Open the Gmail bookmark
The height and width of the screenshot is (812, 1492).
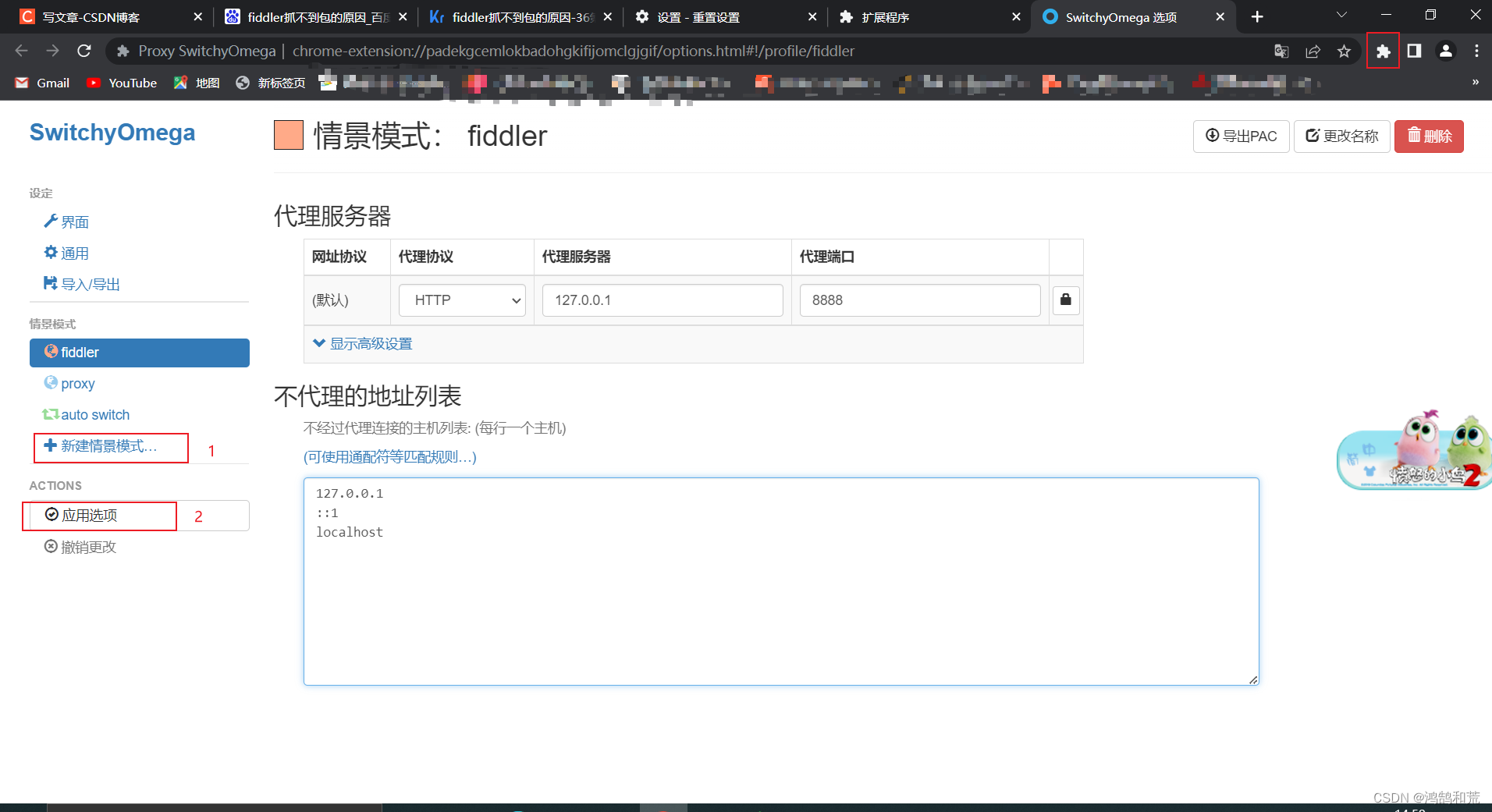(42, 83)
